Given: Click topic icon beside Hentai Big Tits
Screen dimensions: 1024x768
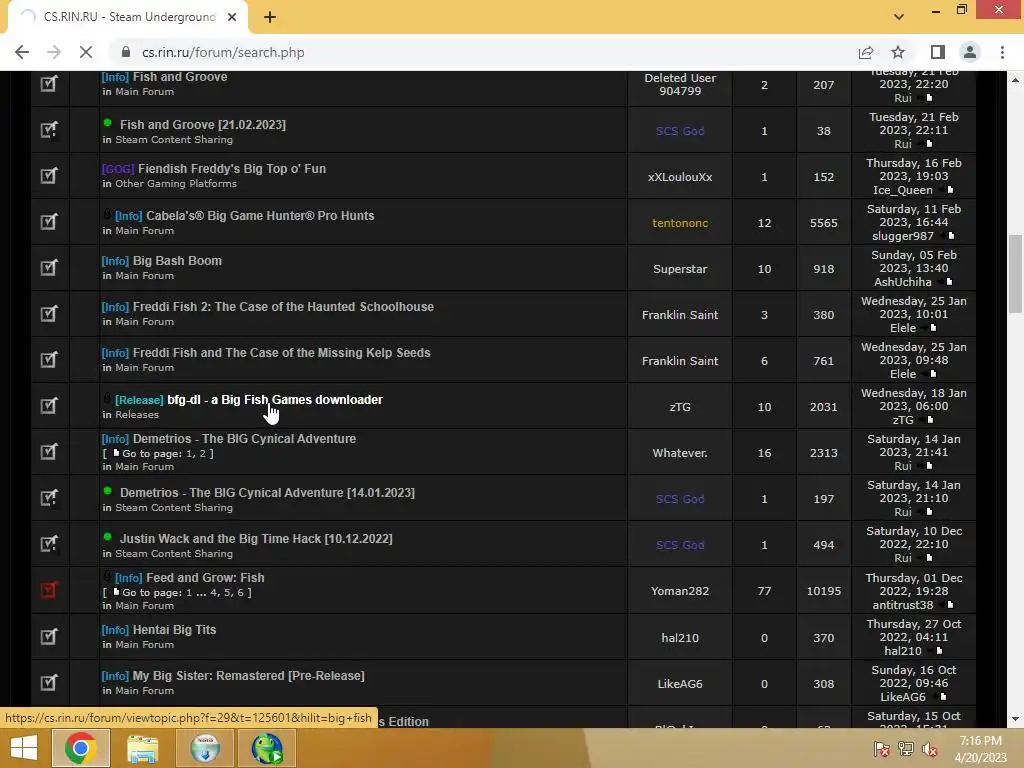Looking at the screenshot, I should [x=49, y=637].
